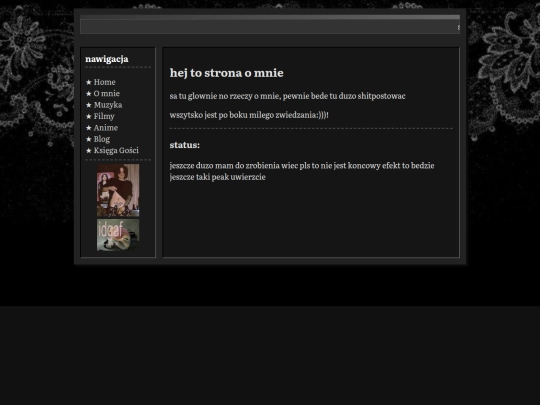
Task: Click the star icon before Księga Gości
Action: (x=89, y=150)
